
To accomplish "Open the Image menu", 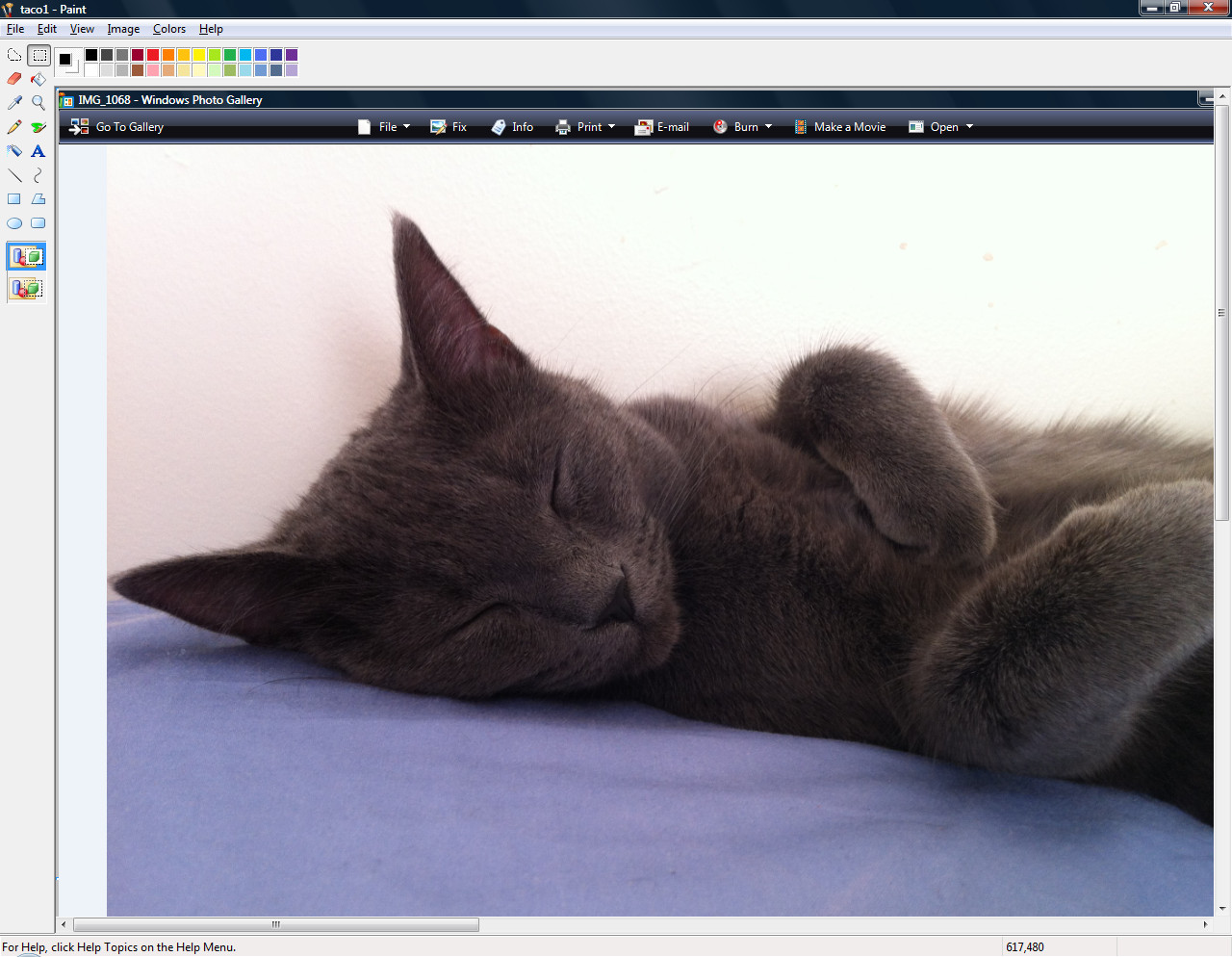I will click(123, 29).
